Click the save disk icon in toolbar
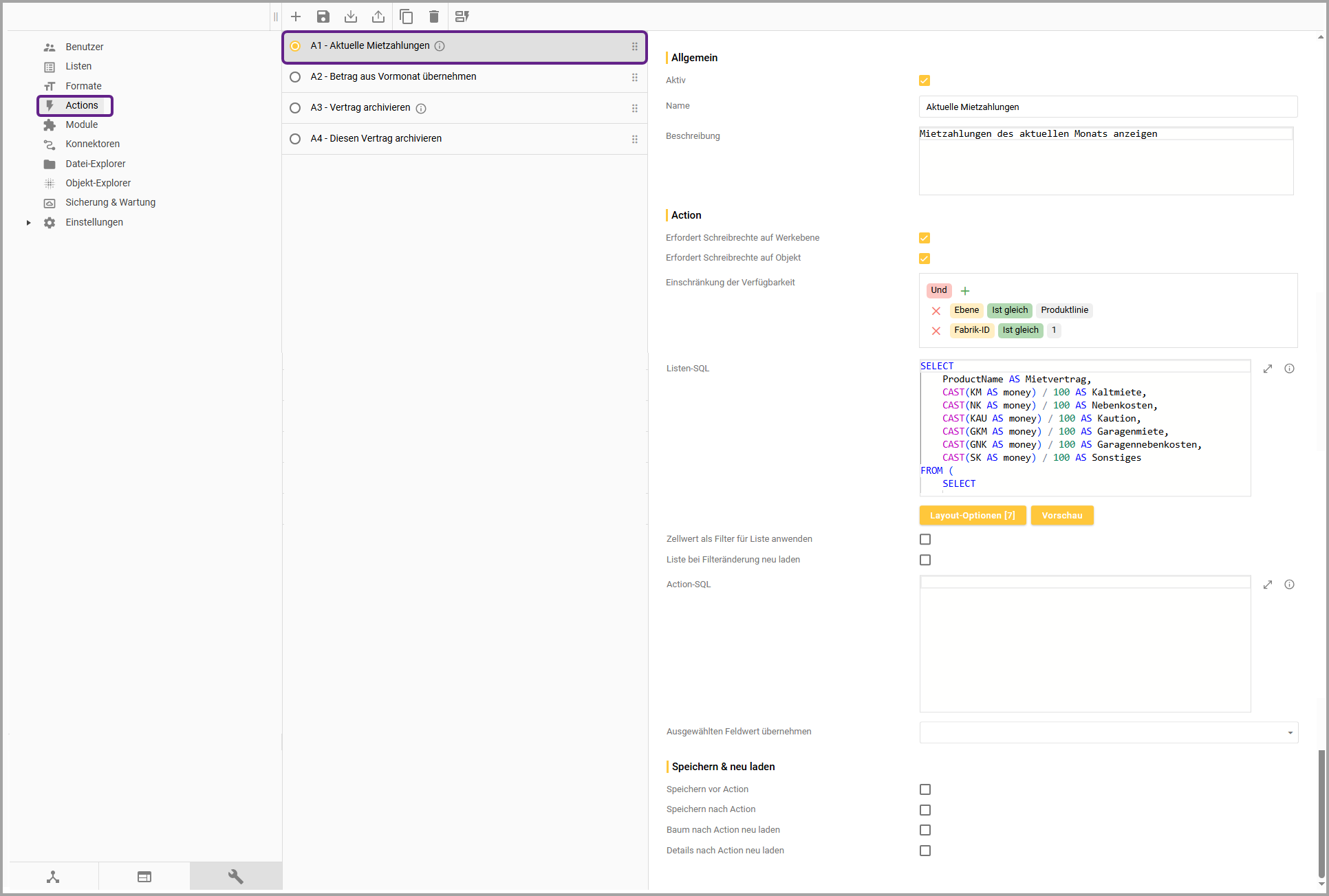1329x896 pixels. [323, 17]
